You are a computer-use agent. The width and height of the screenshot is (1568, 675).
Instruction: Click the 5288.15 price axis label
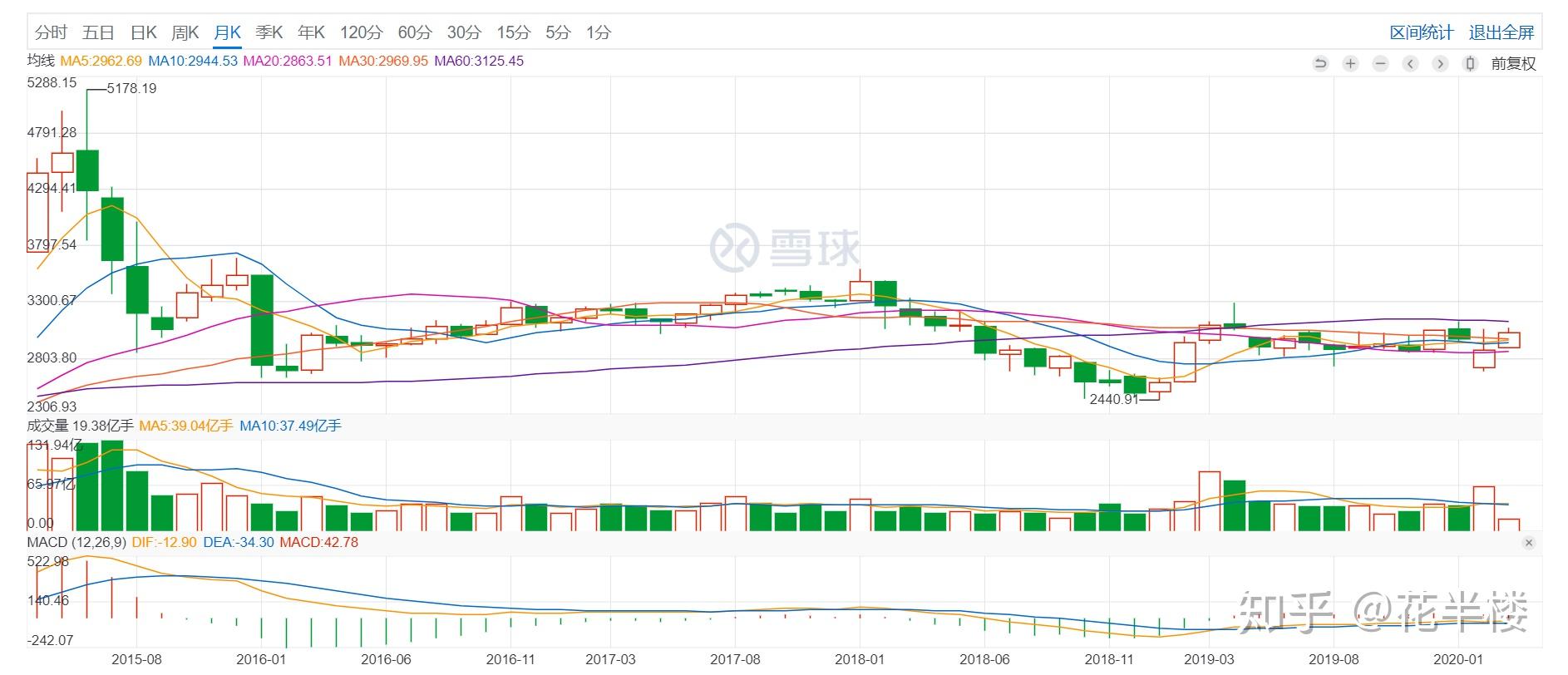point(52,82)
